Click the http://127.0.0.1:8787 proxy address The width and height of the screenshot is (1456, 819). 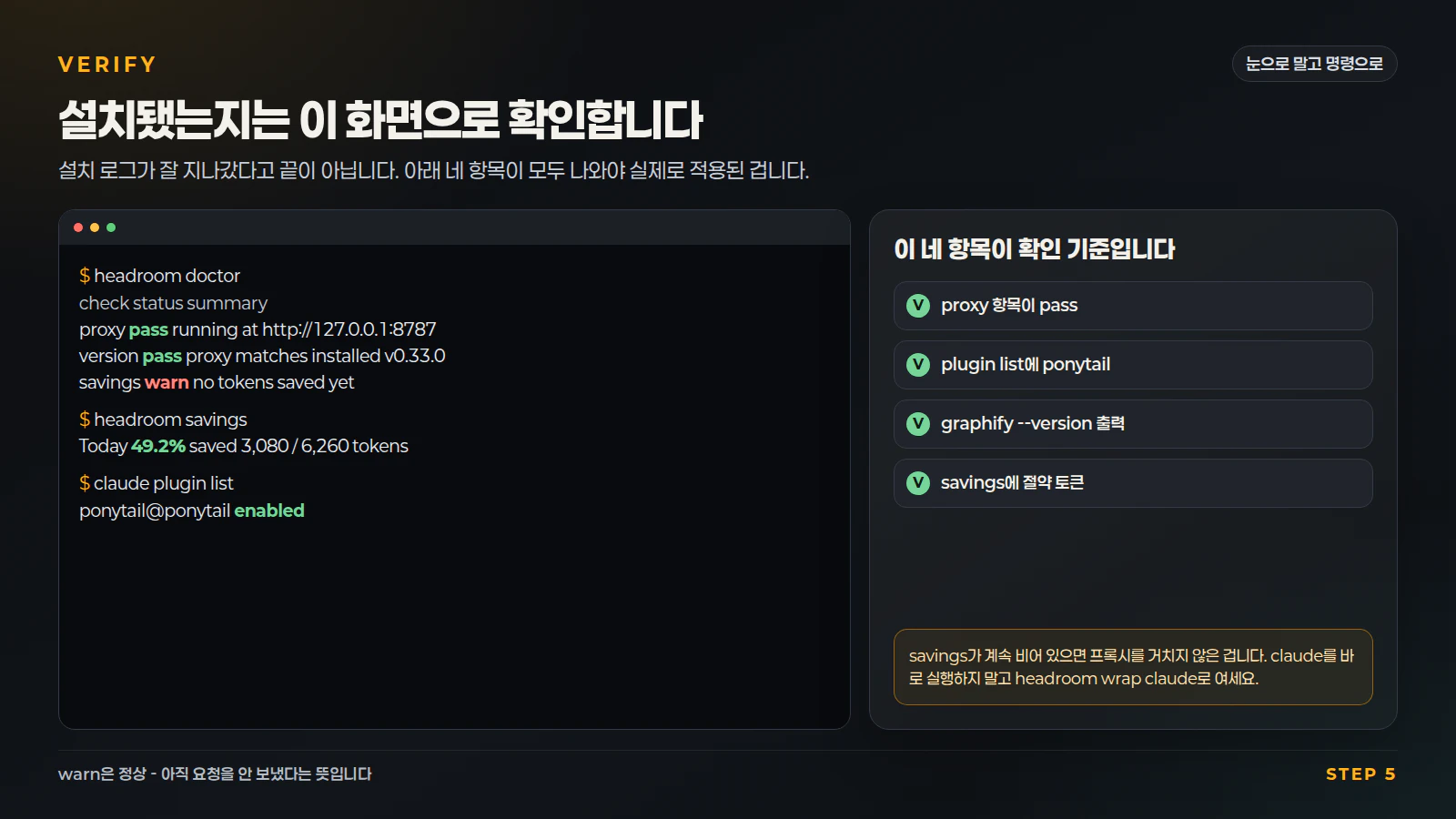click(349, 329)
